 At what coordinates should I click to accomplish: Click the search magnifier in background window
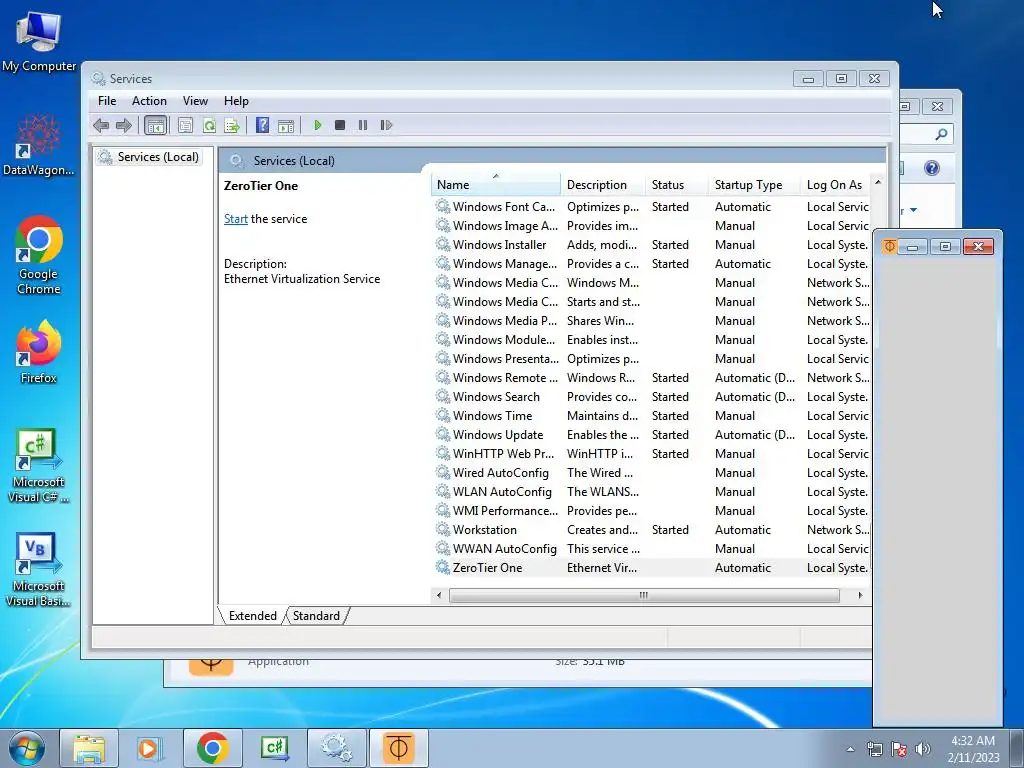click(941, 134)
